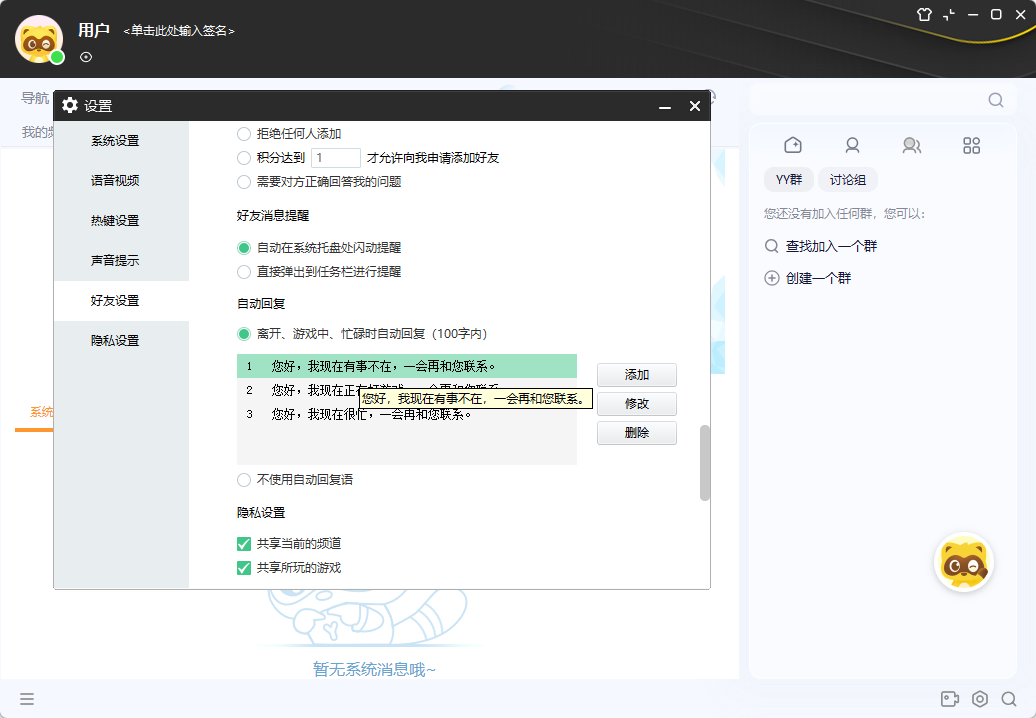Click the video camera icon at bottom
1036x718 pixels.
click(x=949, y=699)
